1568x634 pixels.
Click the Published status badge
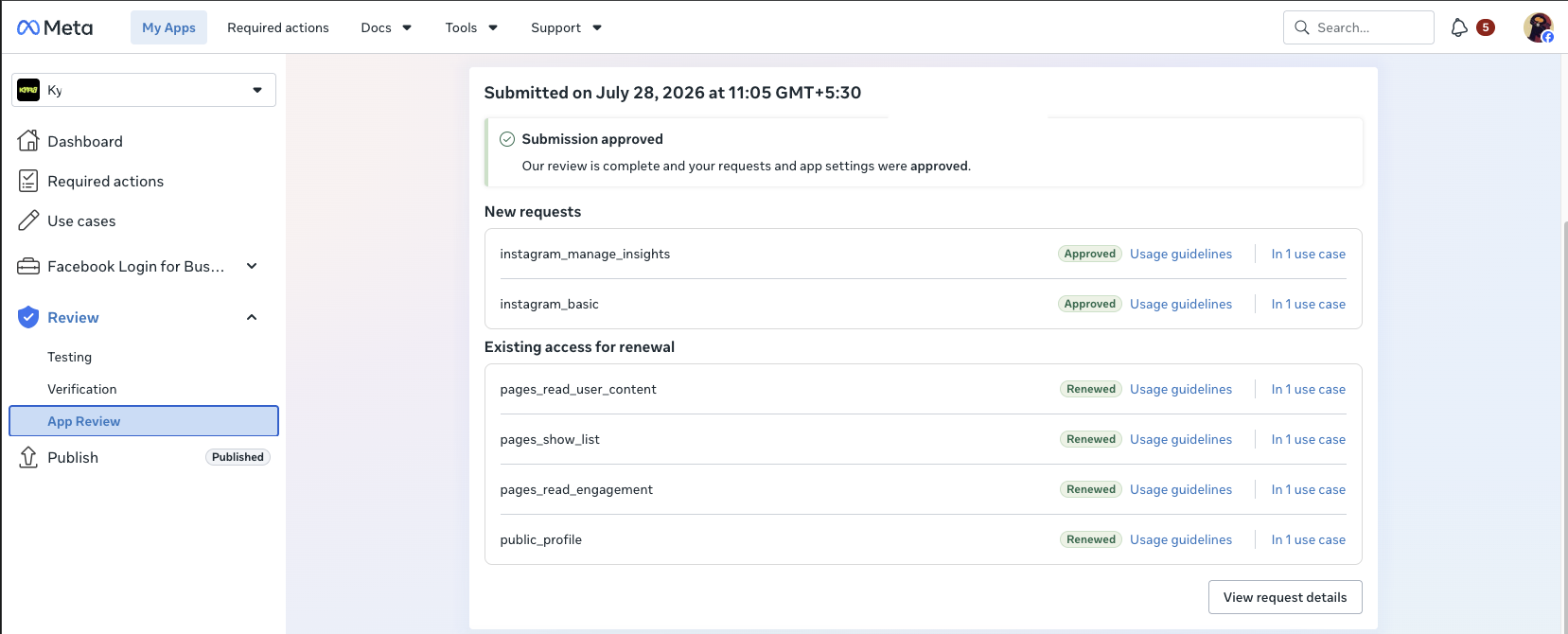[238, 457]
